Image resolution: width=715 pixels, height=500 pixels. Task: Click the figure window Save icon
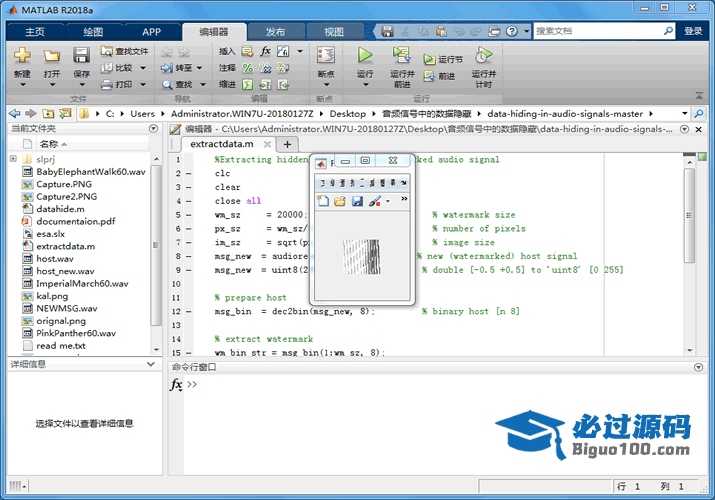pos(357,201)
